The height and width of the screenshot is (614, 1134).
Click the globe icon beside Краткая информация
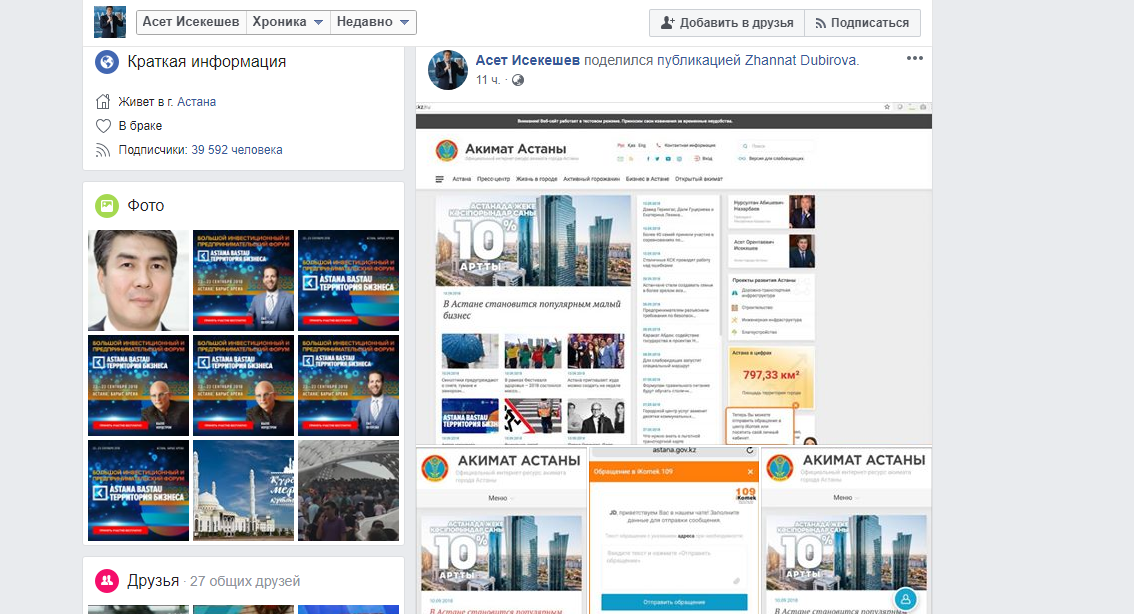107,62
